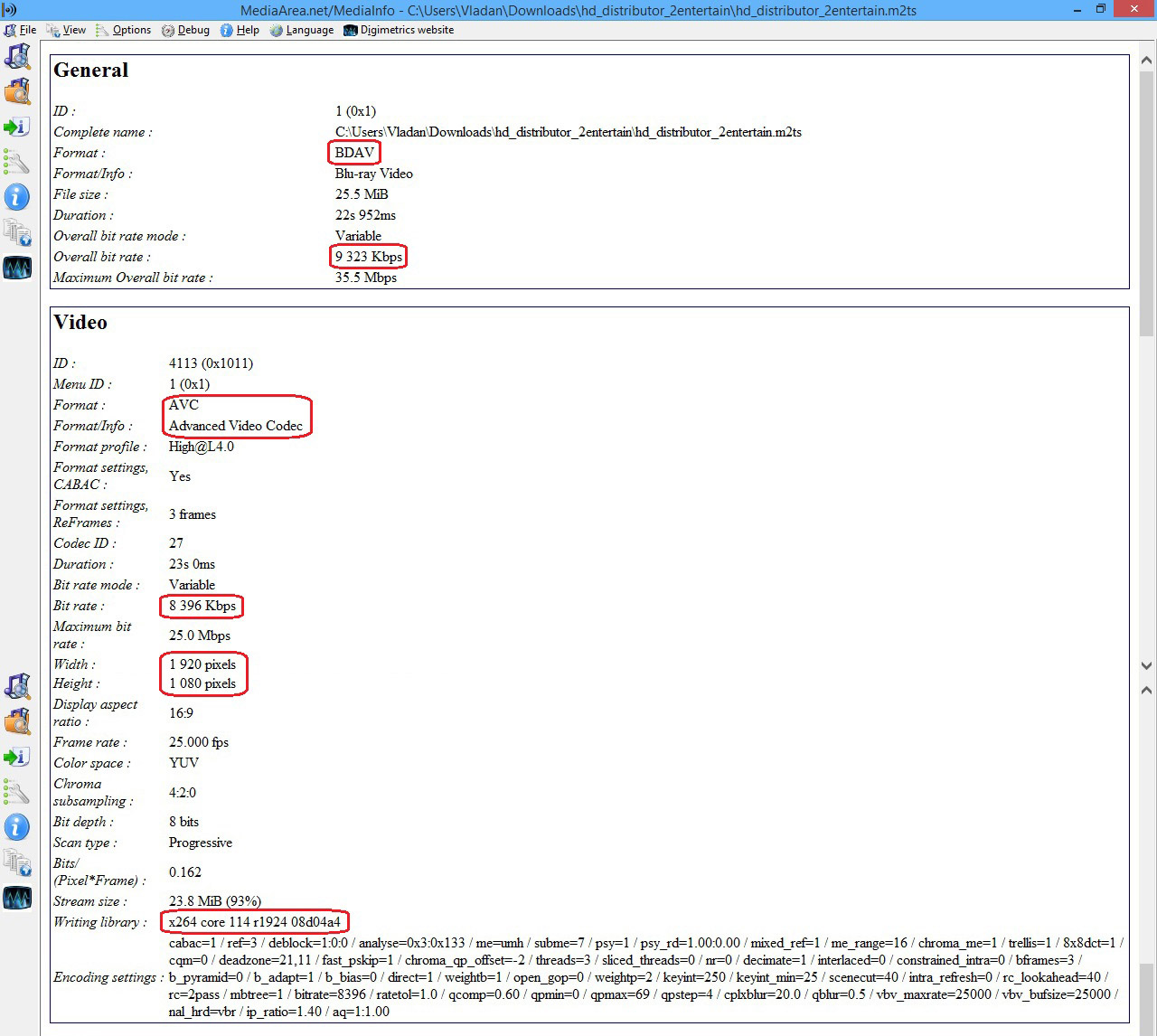This screenshot has height=1036, width=1157.
Task: Click the lower sidebar's wrench Preferences icon
Action: 16,792
